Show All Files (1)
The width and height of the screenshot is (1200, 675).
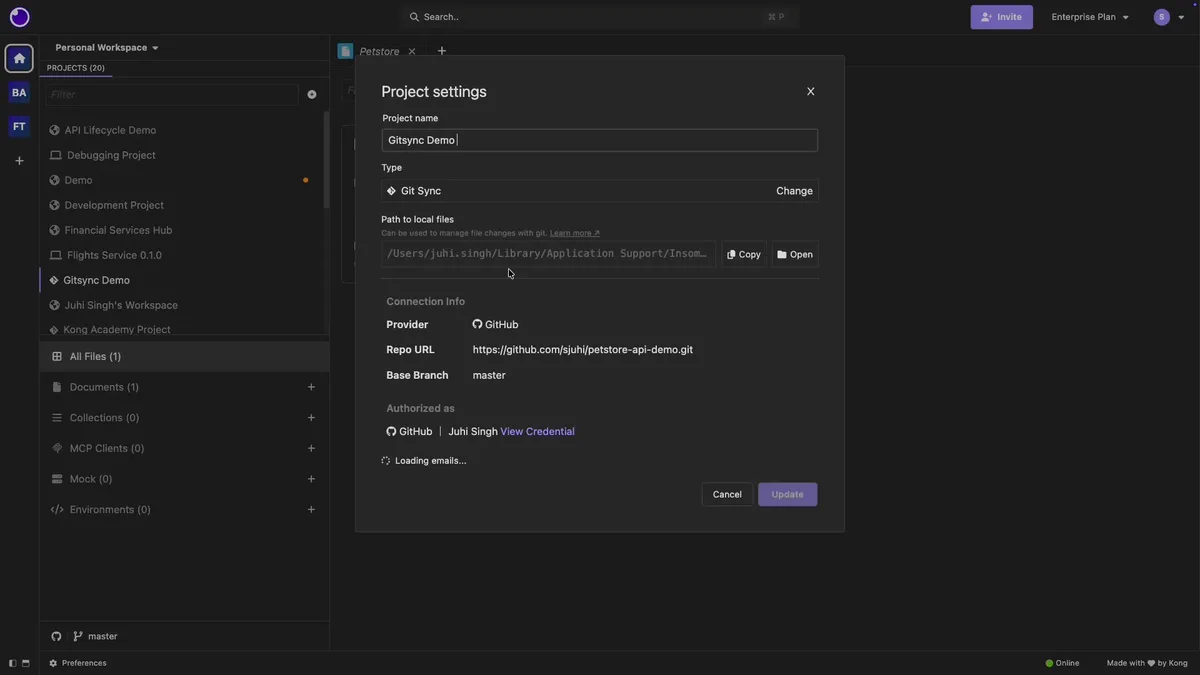[184, 356]
